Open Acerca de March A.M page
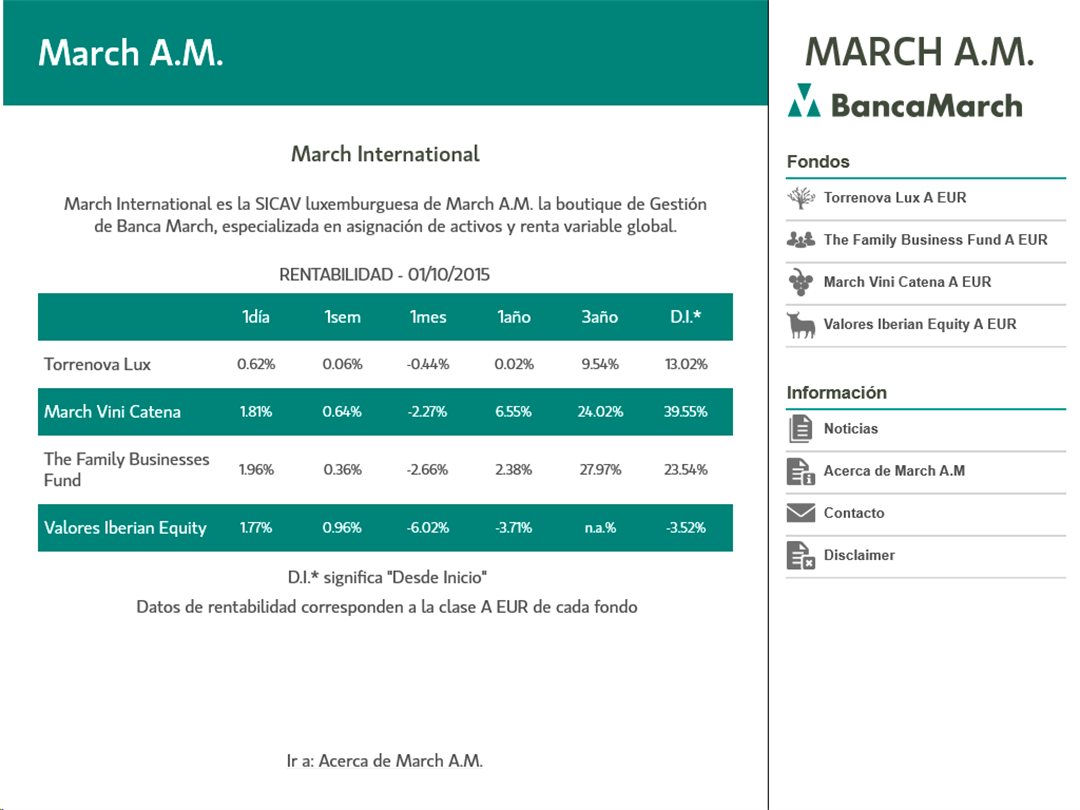Screen dimensions: 1080x810 click(926, 471)
